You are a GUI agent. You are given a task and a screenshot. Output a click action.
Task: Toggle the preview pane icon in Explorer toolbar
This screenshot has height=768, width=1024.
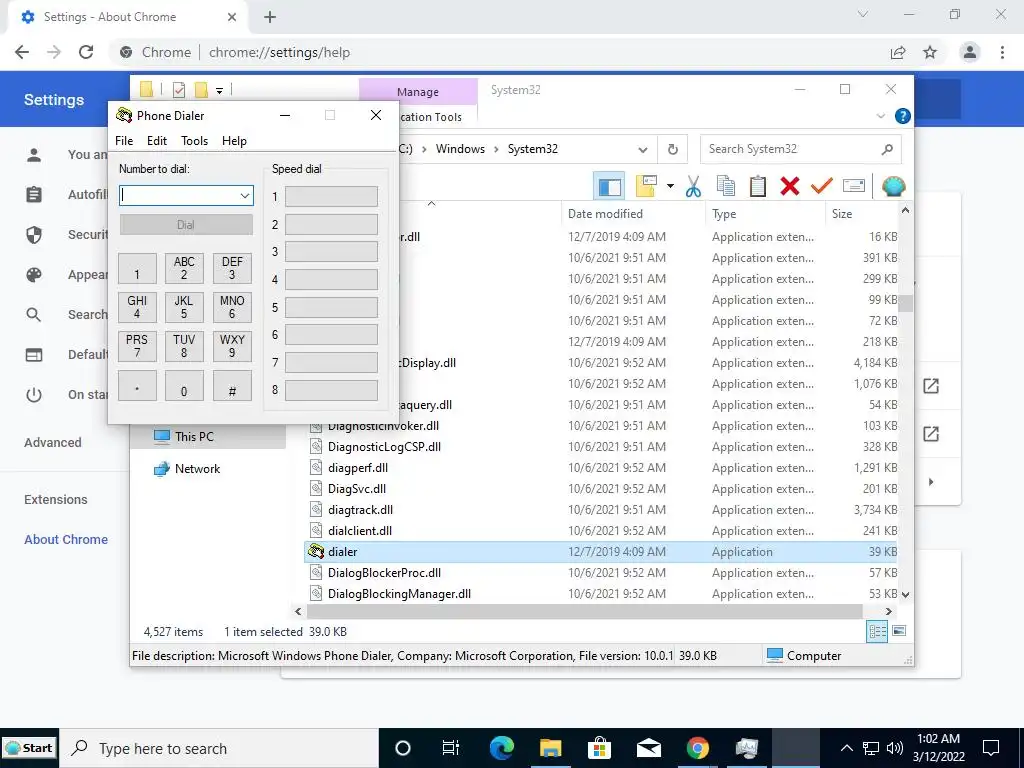click(x=609, y=187)
